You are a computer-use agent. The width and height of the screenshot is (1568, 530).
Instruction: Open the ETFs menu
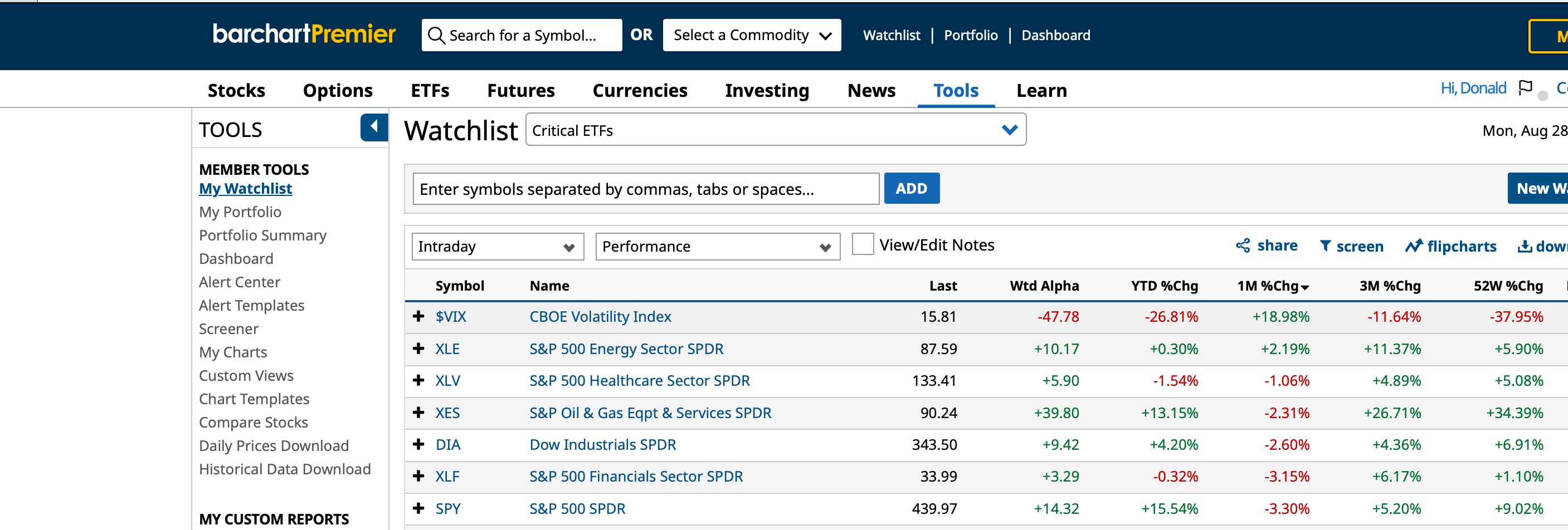(x=430, y=91)
